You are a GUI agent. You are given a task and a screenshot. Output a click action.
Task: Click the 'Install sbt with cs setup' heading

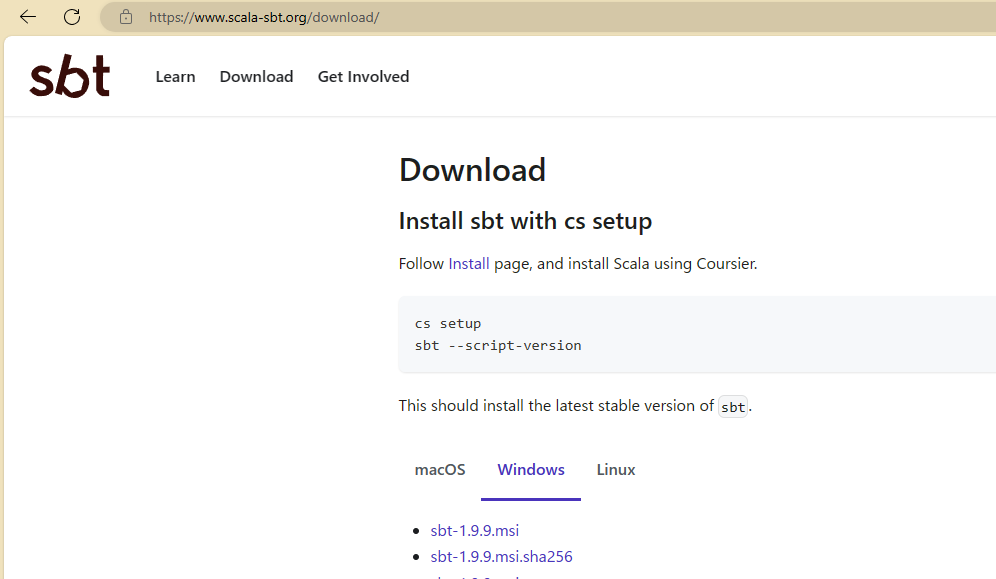[525, 221]
